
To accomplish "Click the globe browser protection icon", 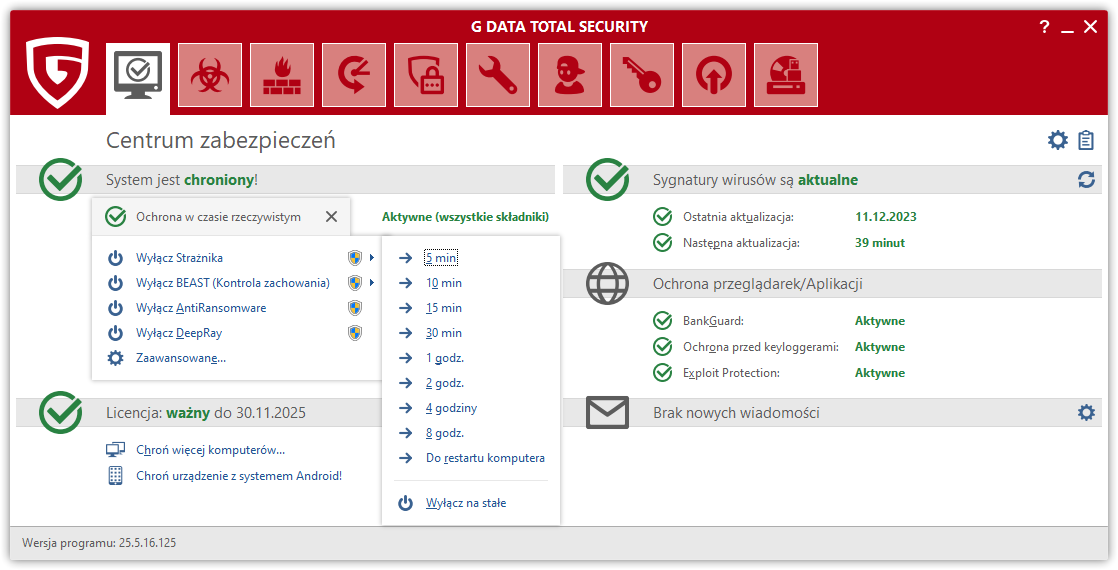I will (607, 284).
